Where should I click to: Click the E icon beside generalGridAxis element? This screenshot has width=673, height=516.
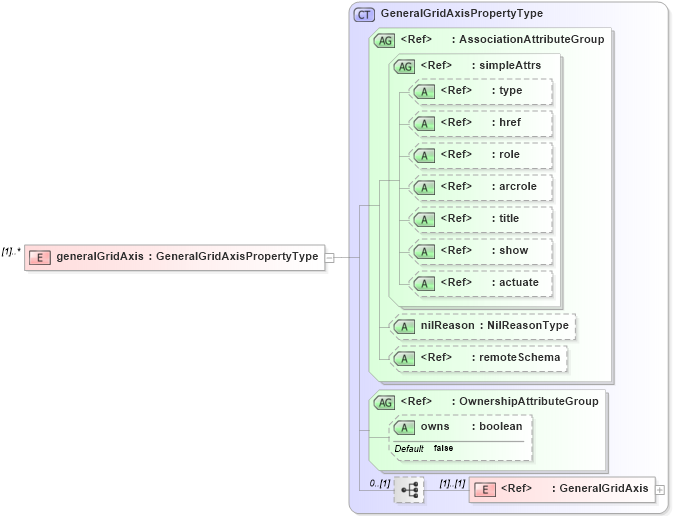(39, 258)
